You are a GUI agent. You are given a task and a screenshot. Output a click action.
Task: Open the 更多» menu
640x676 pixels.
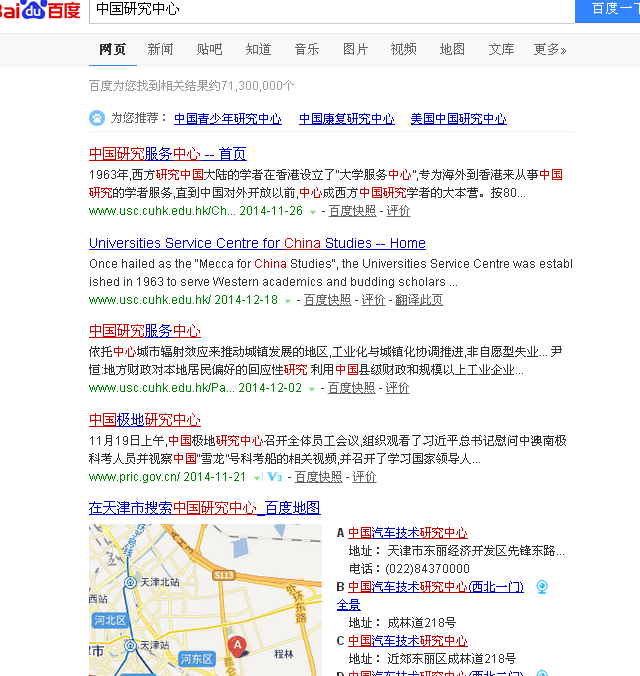coord(549,50)
